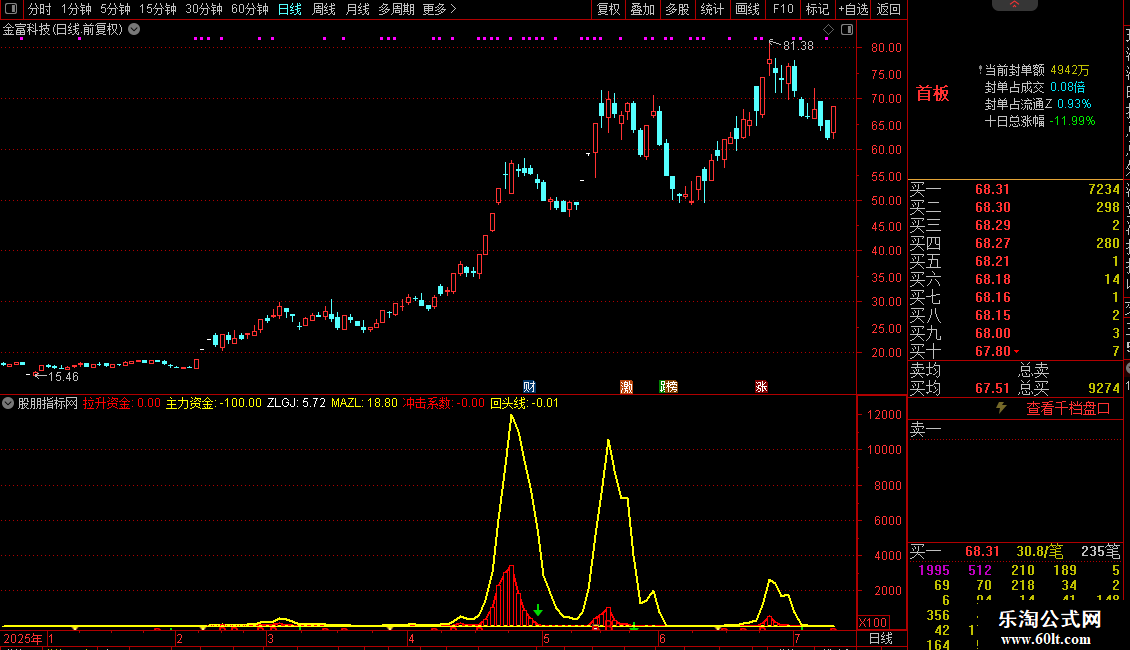Click the 首板 label
This screenshot has width=1130, height=650.
click(932, 93)
